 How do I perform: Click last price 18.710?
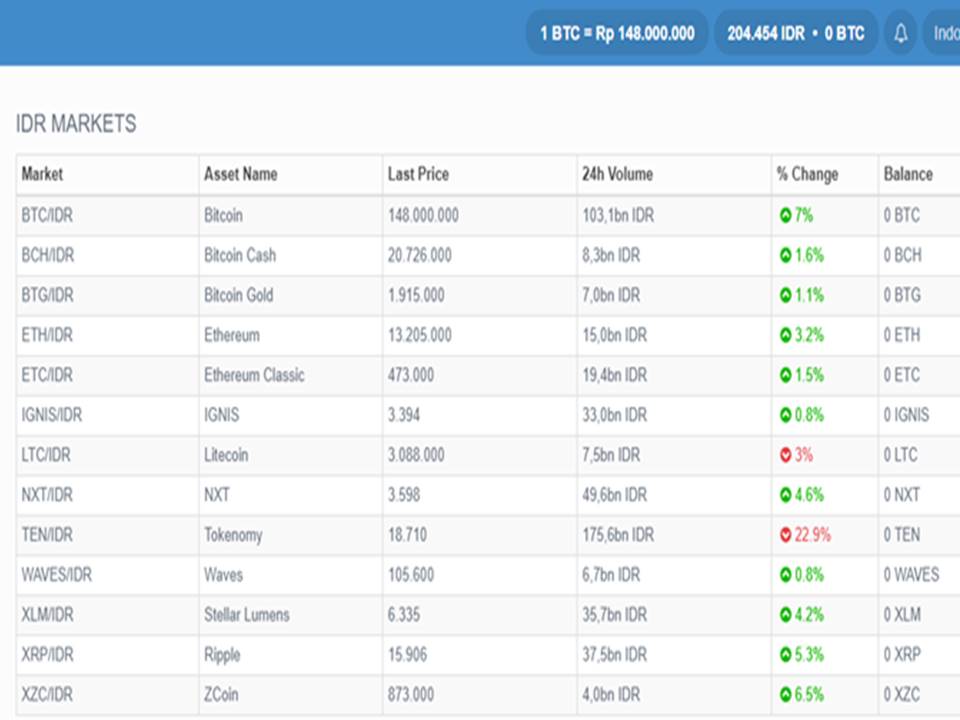coord(407,535)
